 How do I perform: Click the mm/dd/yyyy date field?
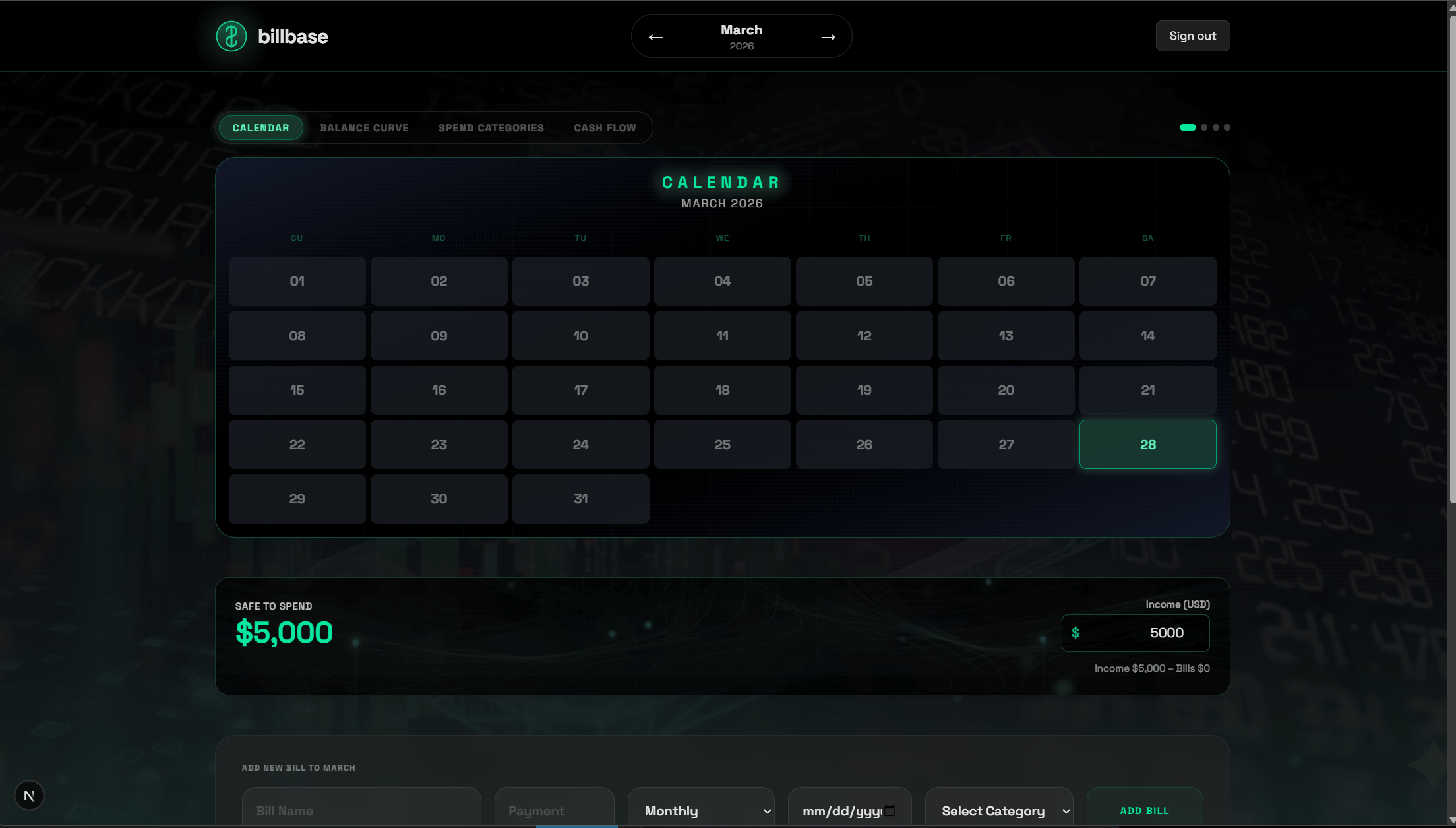[841, 811]
